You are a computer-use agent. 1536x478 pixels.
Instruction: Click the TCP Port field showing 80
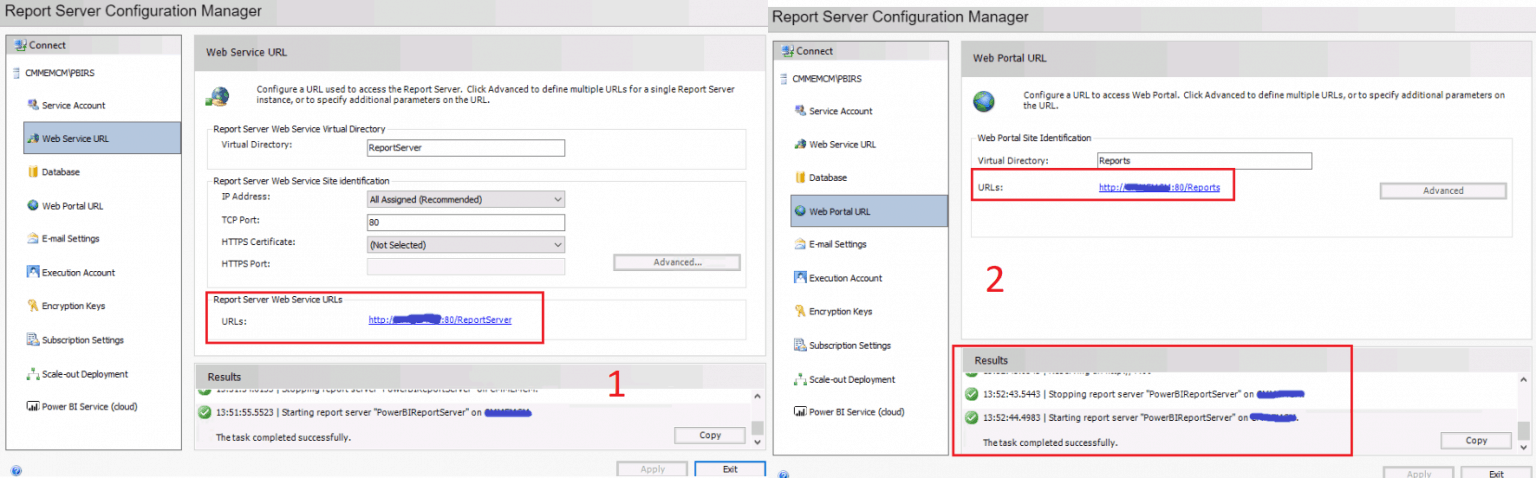tap(466, 222)
